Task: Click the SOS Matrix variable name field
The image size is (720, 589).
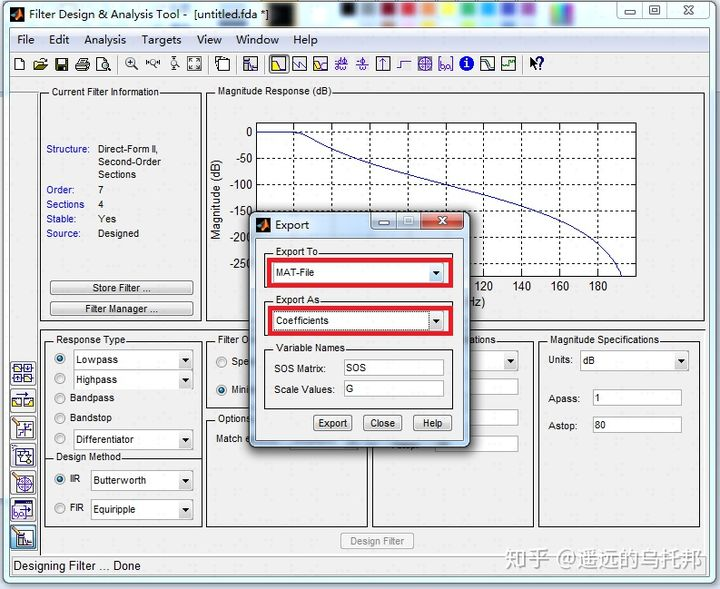Action: point(394,368)
